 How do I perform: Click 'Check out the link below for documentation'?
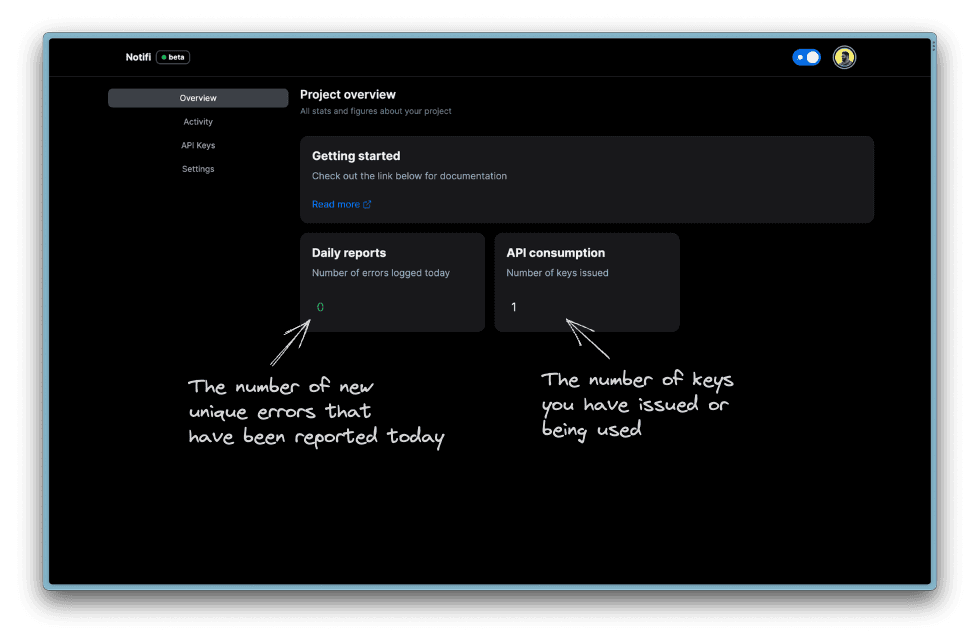click(x=410, y=176)
